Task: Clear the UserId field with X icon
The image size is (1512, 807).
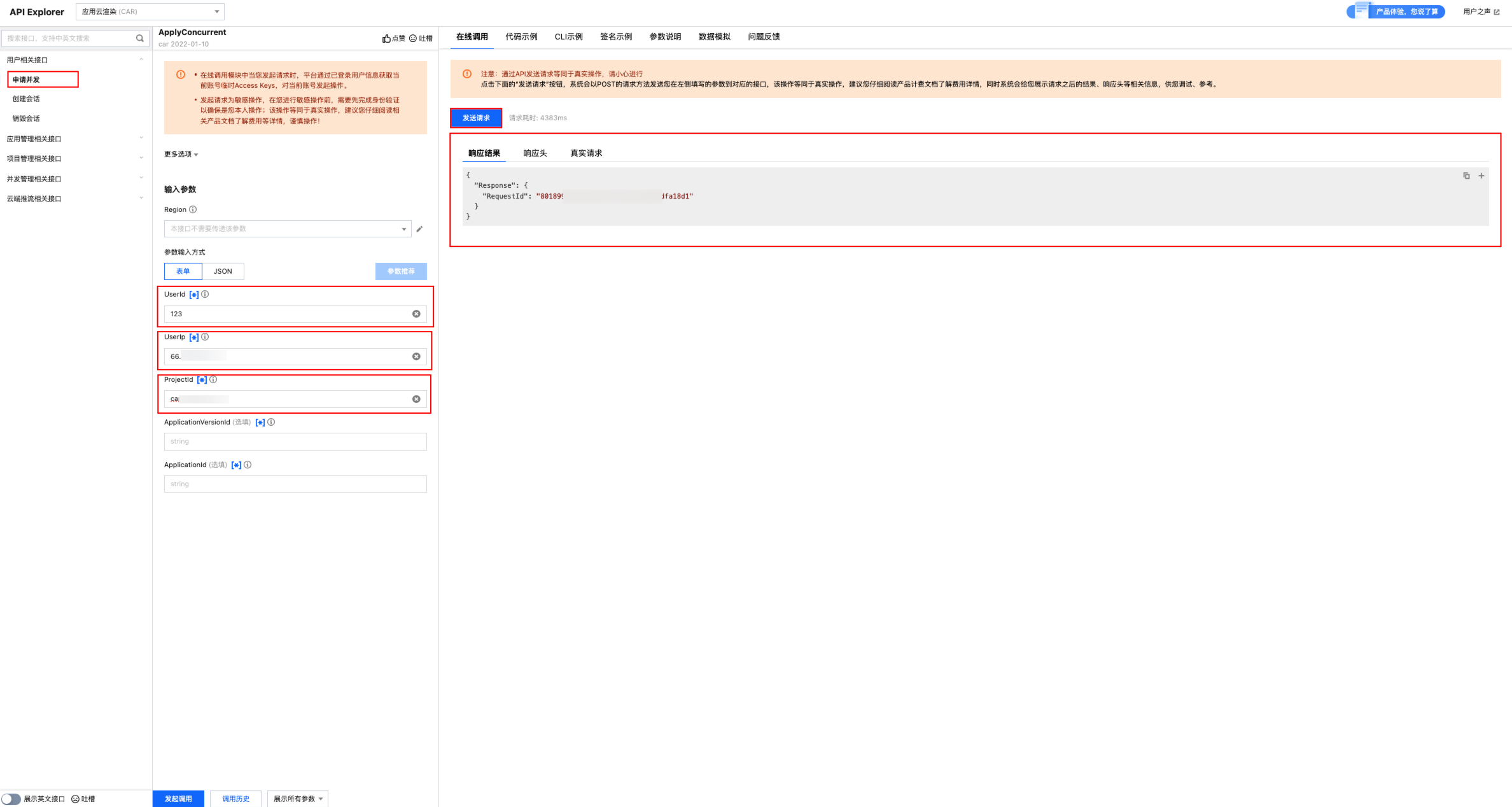Action: (x=416, y=314)
